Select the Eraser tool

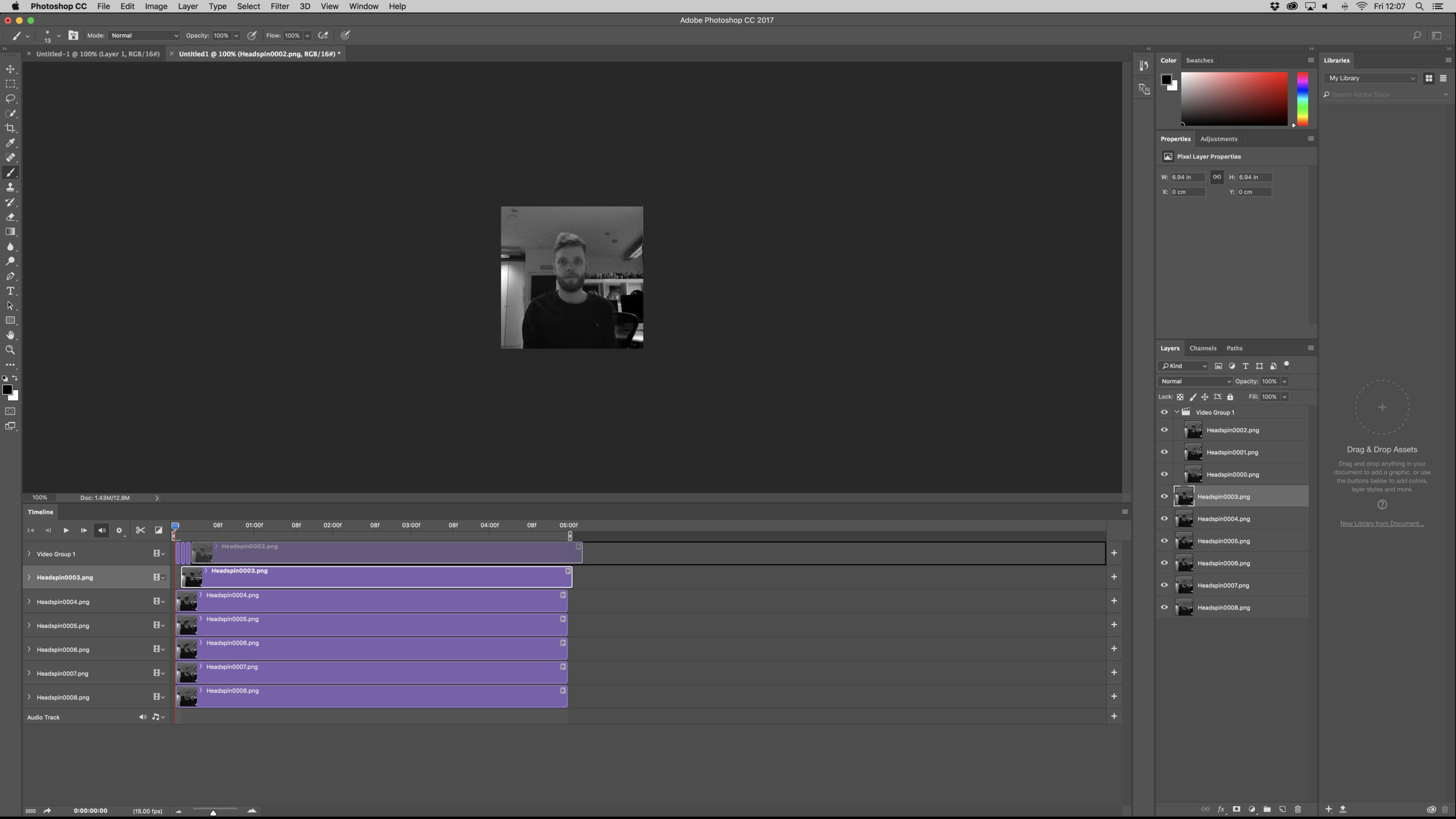pos(10,217)
